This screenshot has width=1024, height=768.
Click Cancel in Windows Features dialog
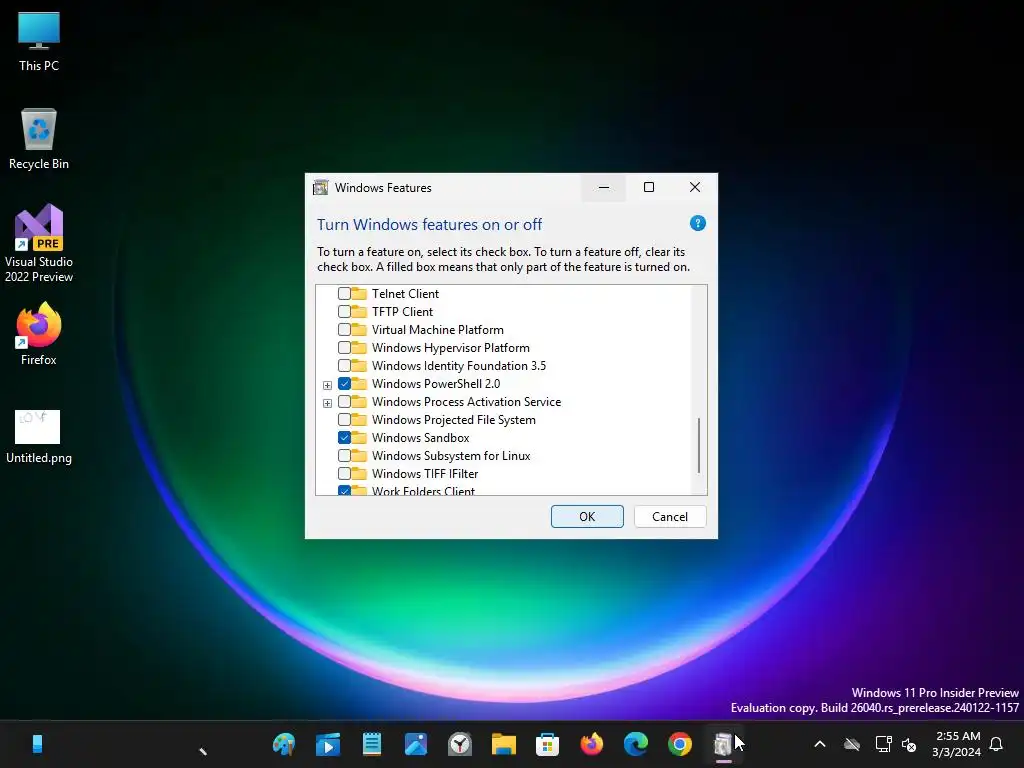pos(670,517)
